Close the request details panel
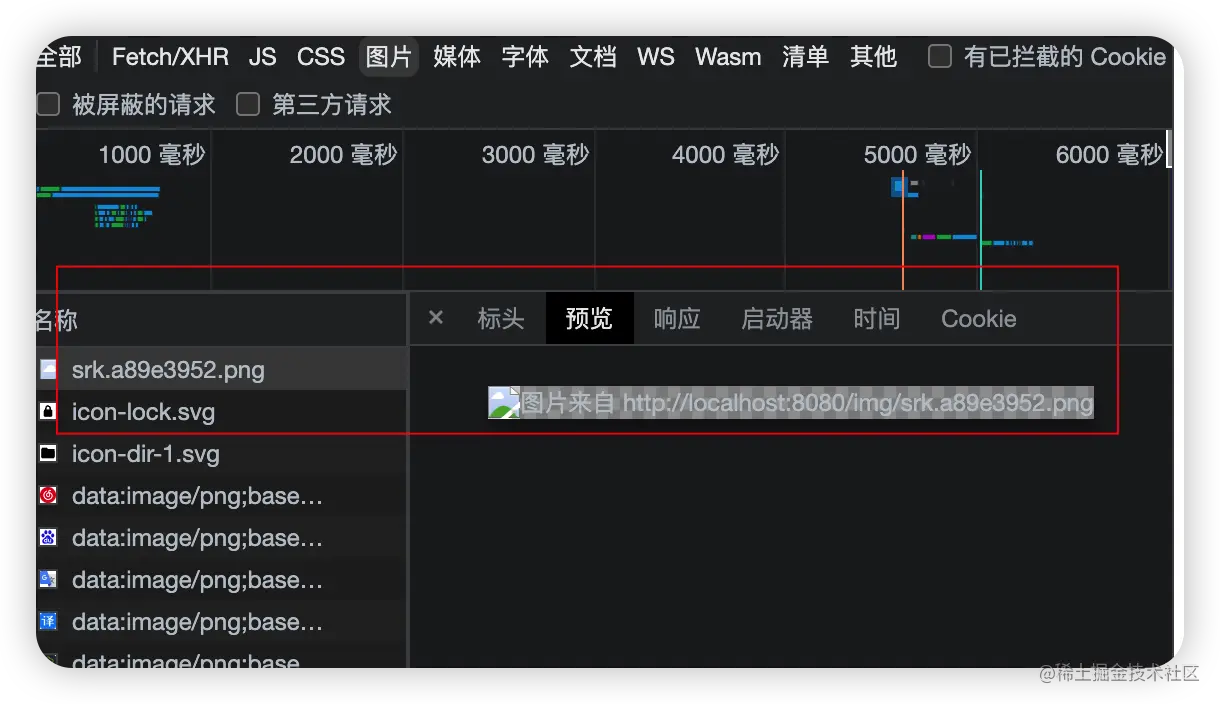Viewport: 1220px width, 704px height. coord(436,318)
